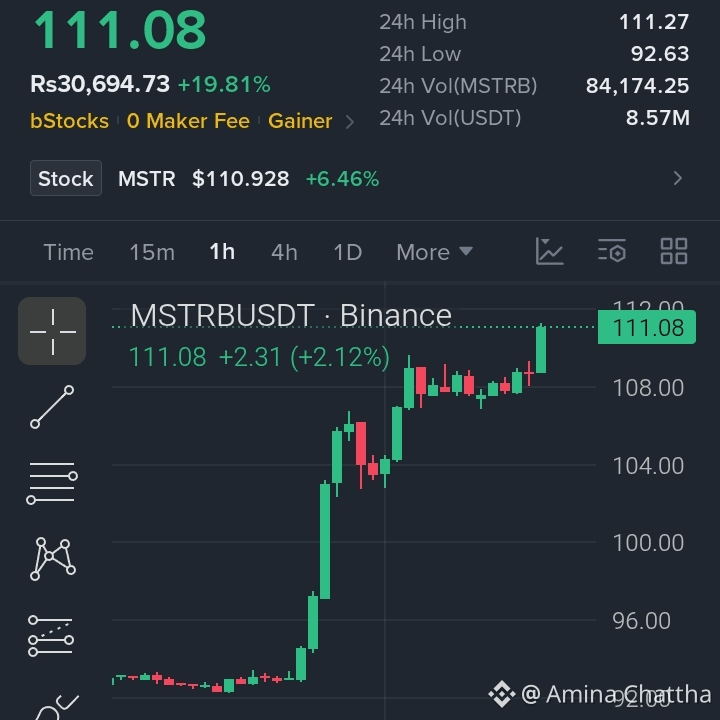The height and width of the screenshot is (720, 720).
Task: Tap the +2.31 (+2.12%) candle change text
Action: [304, 357]
